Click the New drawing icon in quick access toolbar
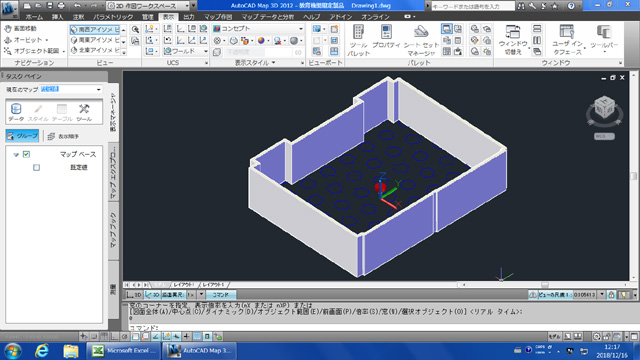 click(x=27, y=6)
